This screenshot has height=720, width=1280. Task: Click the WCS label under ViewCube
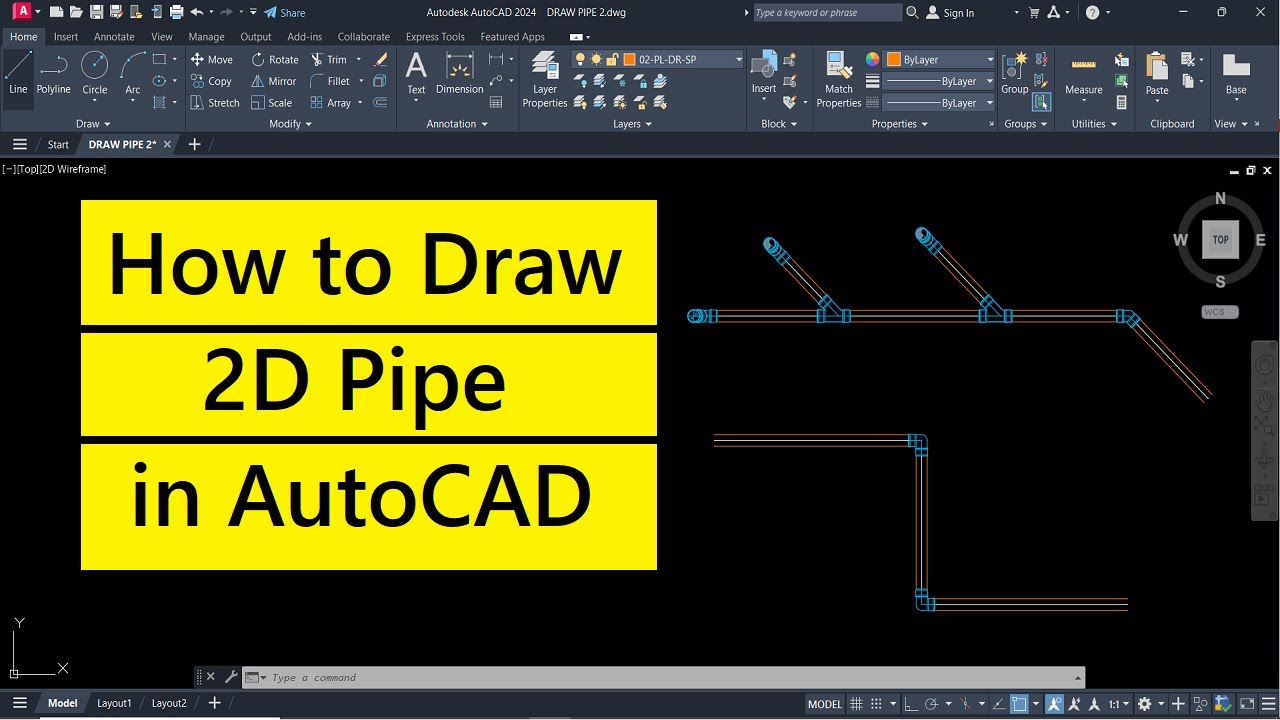[1219, 312]
